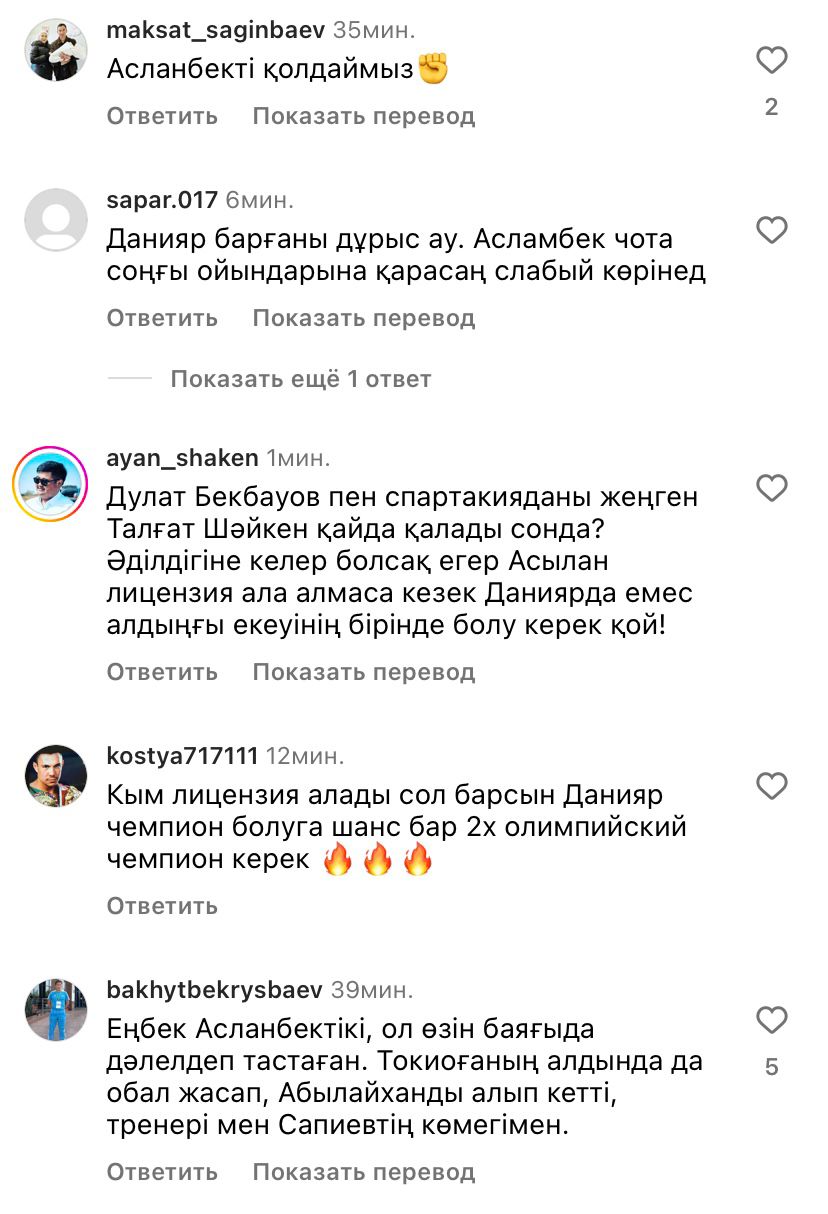828x1214 pixels.
Task: Tap the heart next to kostya717111's comment
Action: pyautogui.click(x=771, y=786)
